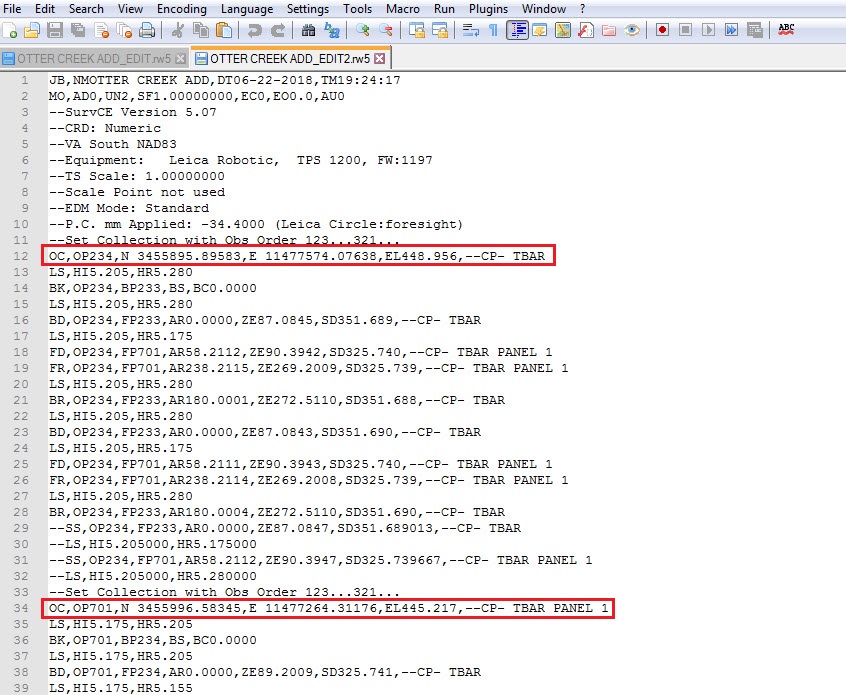This screenshot has height=695, width=846.
Task: Click the Print icon in toolbar
Action: (x=147, y=30)
